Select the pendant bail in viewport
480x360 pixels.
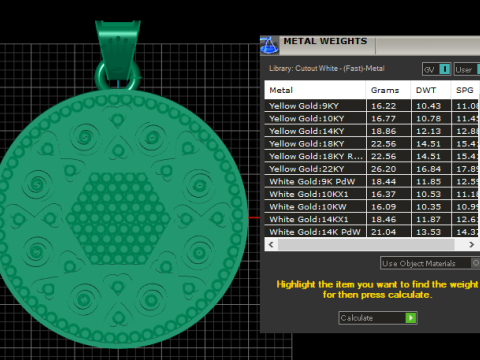[x=118, y=50]
